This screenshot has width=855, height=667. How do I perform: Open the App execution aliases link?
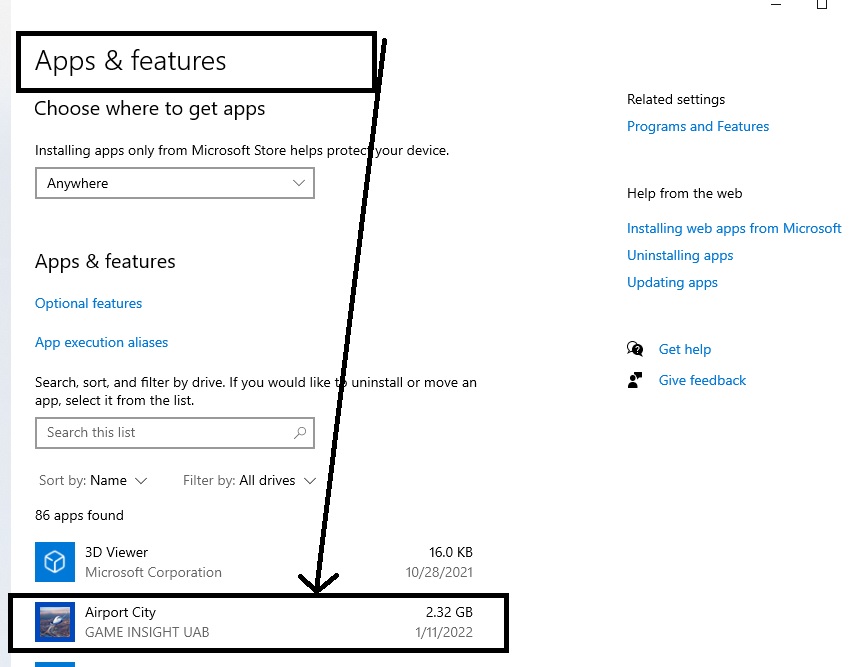(102, 342)
